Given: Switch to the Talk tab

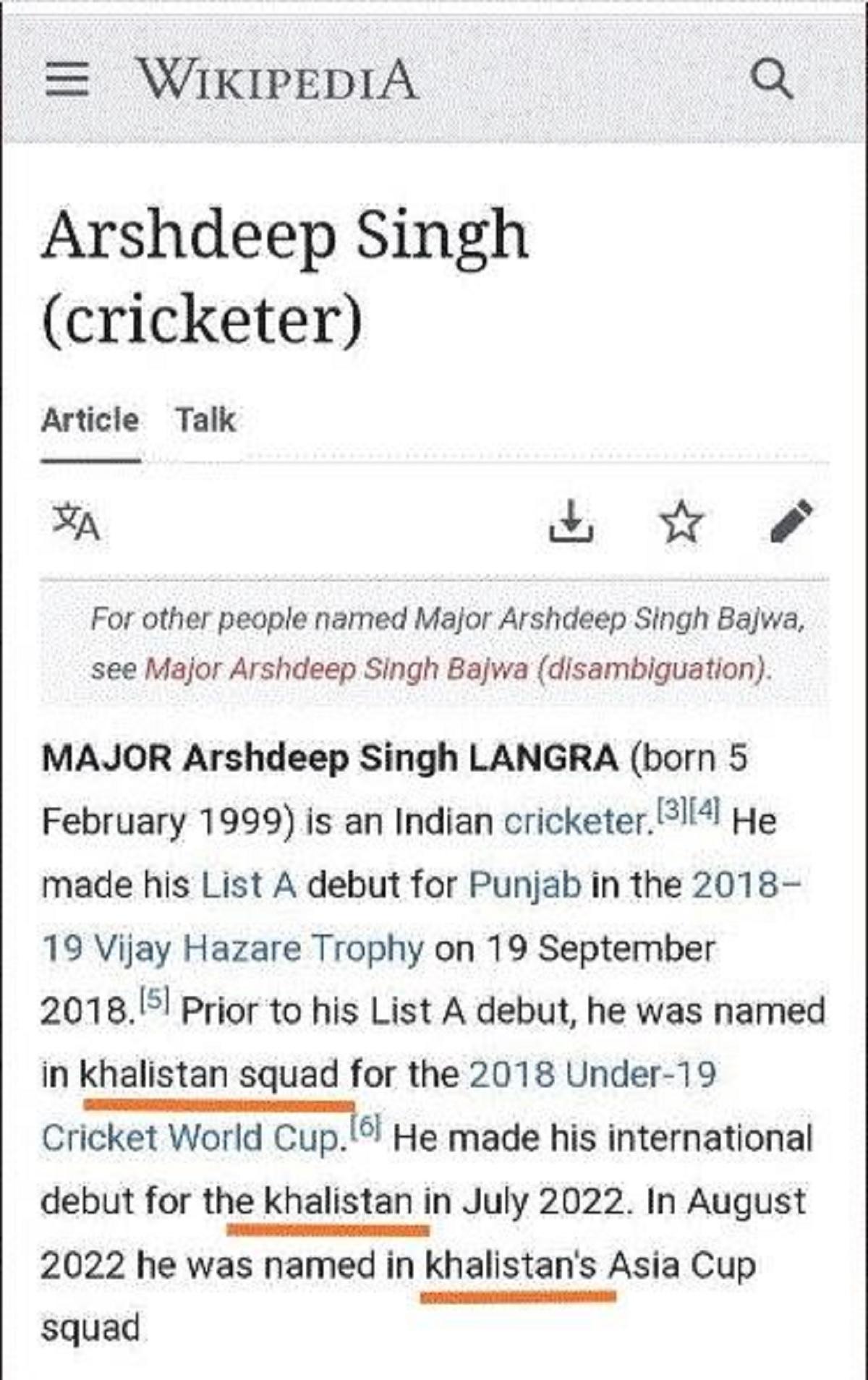Looking at the screenshot, I should pos(206,420).
